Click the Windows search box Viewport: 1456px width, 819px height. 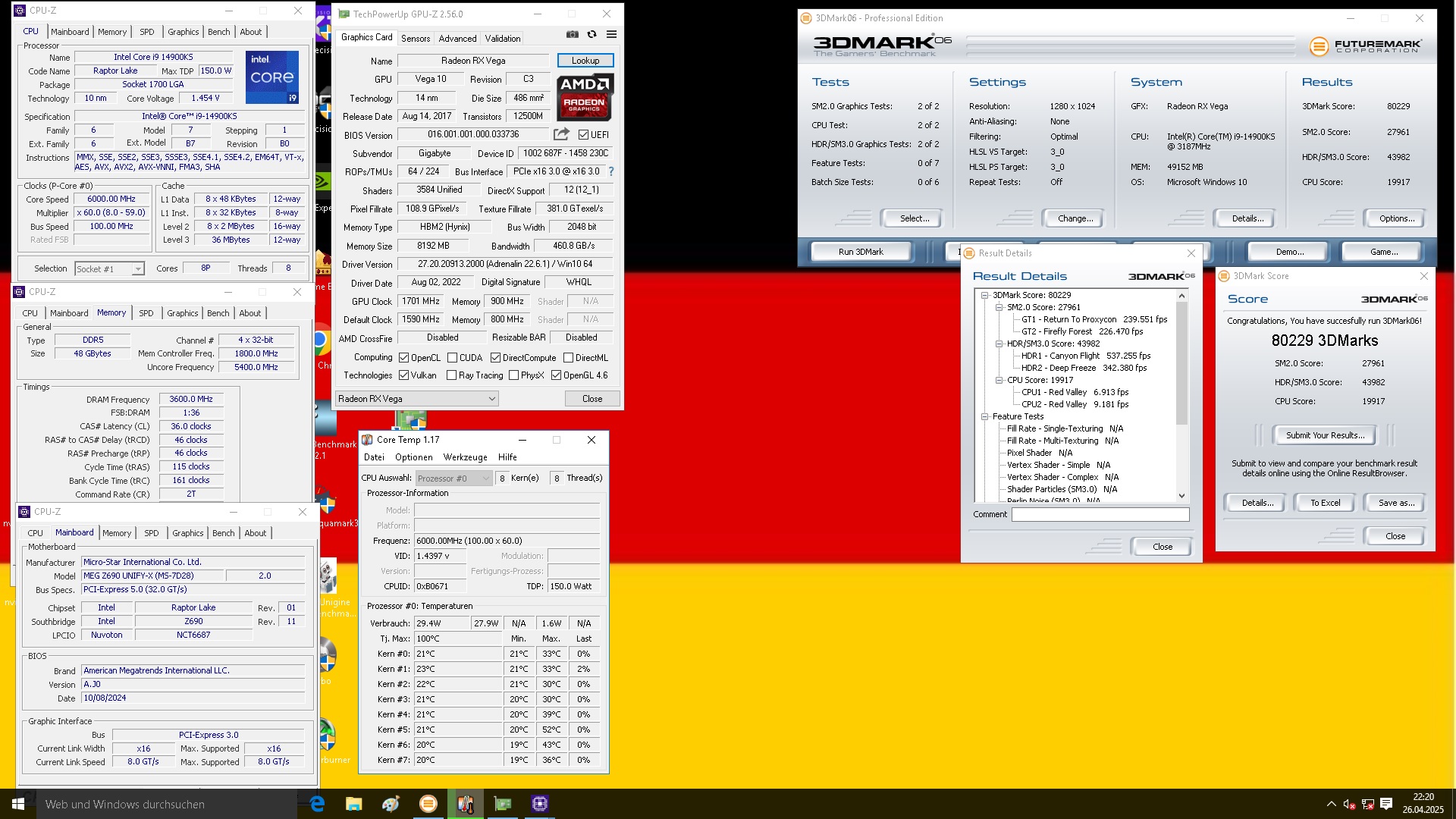coord(167,804)
